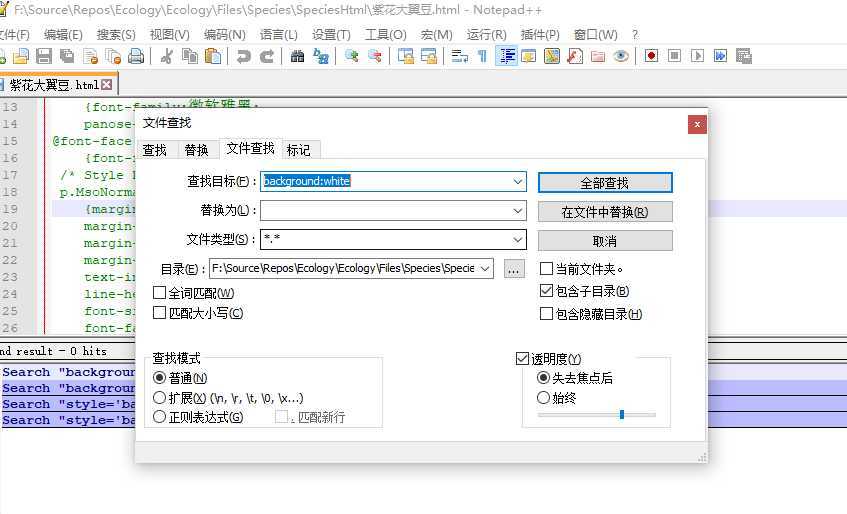Click the Close All documents toolbar icon
The height and width of the screenshot is (514, 847).
[x=113, y=56]
